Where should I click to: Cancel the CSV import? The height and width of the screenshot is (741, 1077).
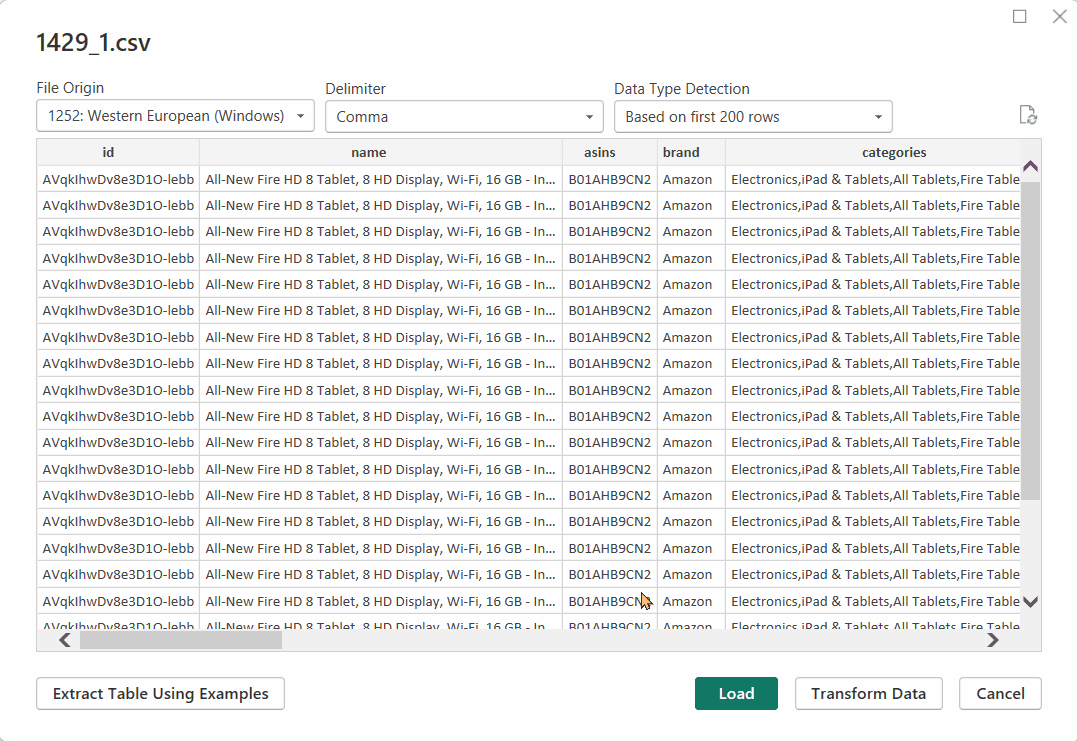(x=1000, y=694)
